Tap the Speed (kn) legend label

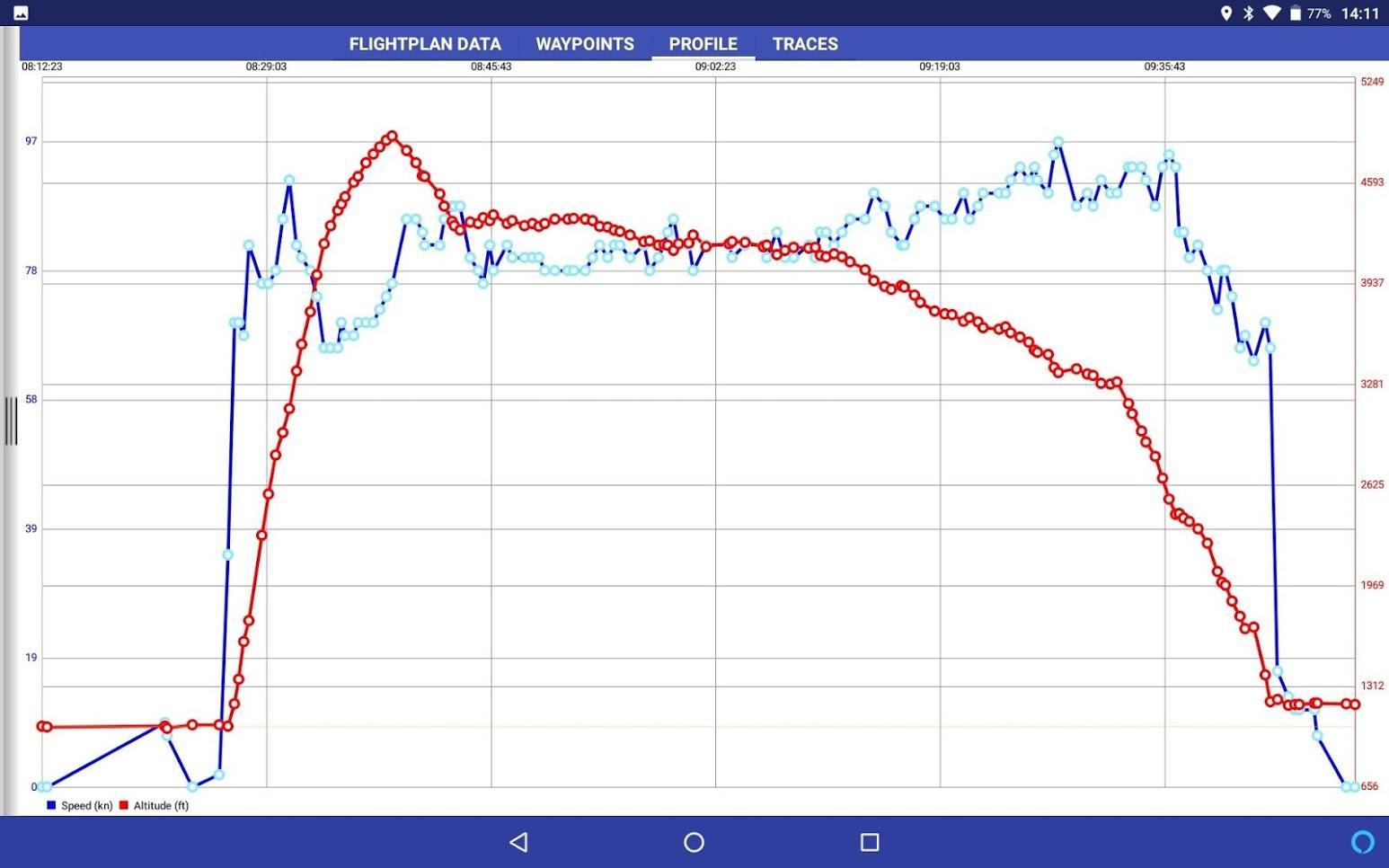[86, 805]
